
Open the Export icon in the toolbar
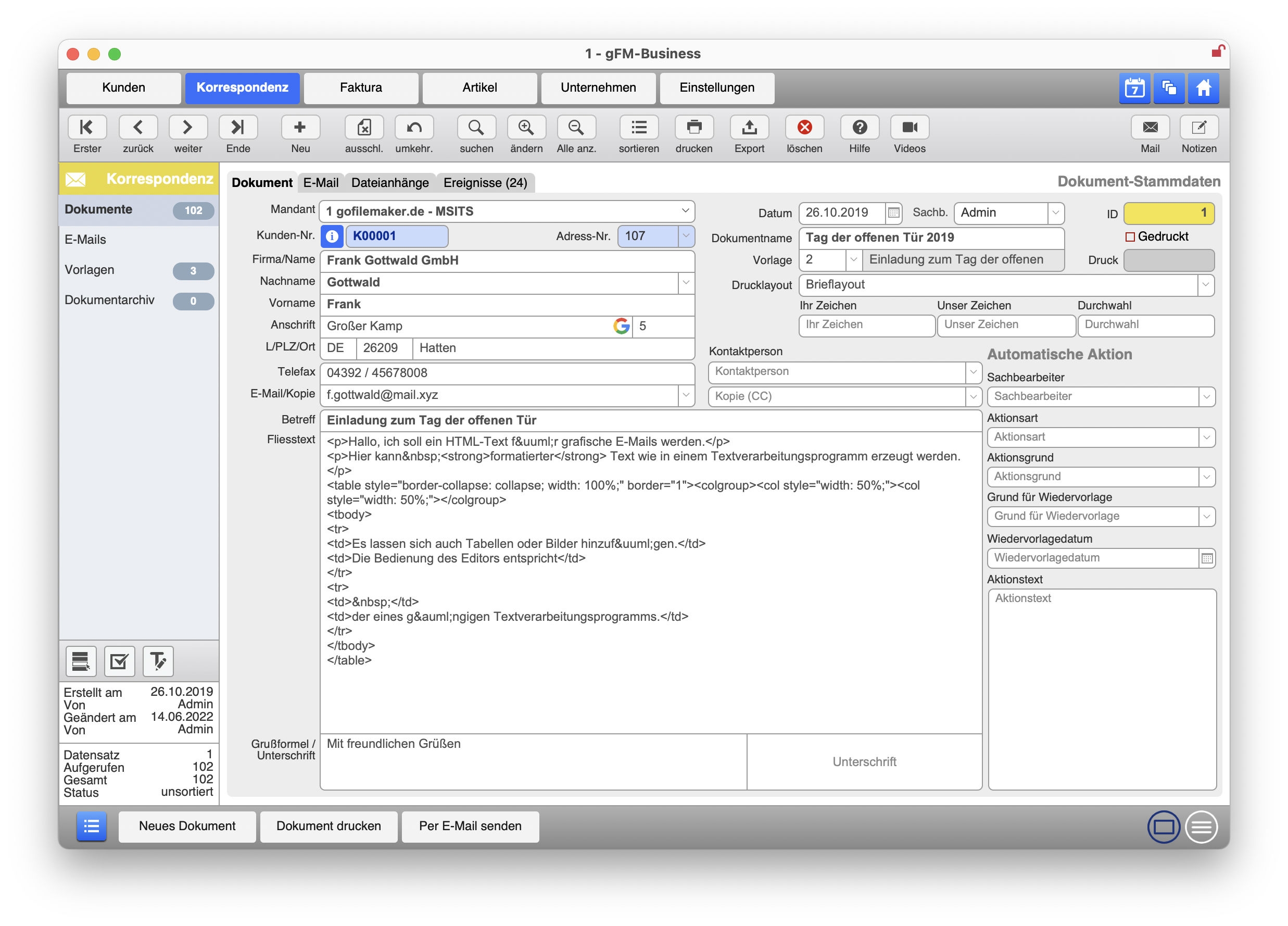(749, 127)
